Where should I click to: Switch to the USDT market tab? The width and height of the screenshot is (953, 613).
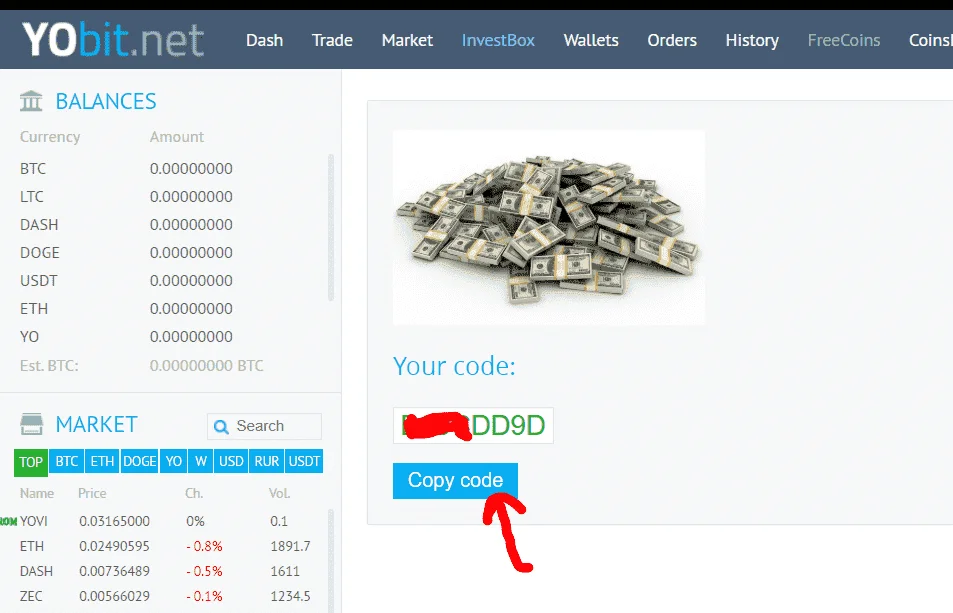tap(304, 461)
